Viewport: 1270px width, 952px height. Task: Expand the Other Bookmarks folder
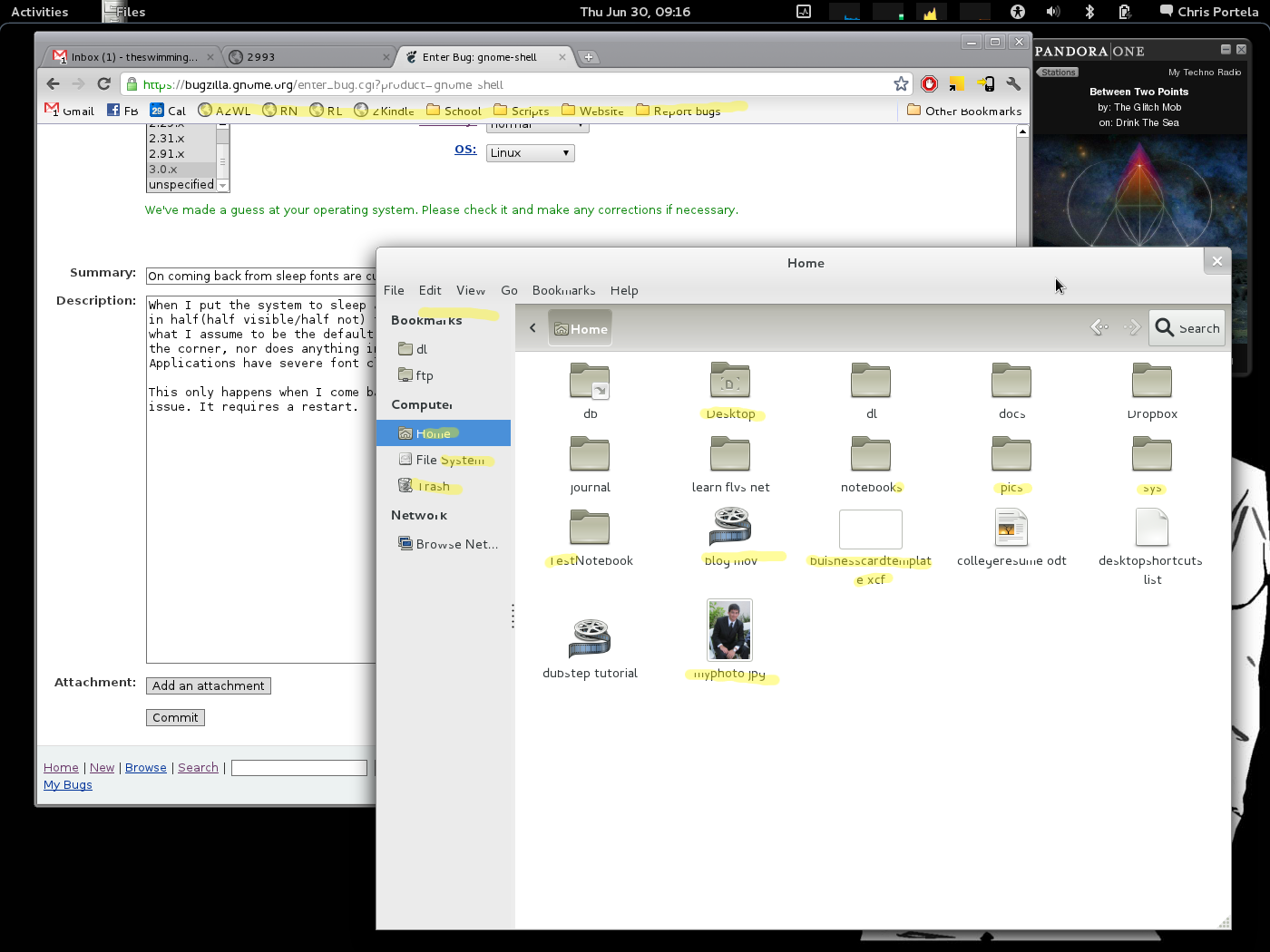pyautogui.click(x=964, y=111)
